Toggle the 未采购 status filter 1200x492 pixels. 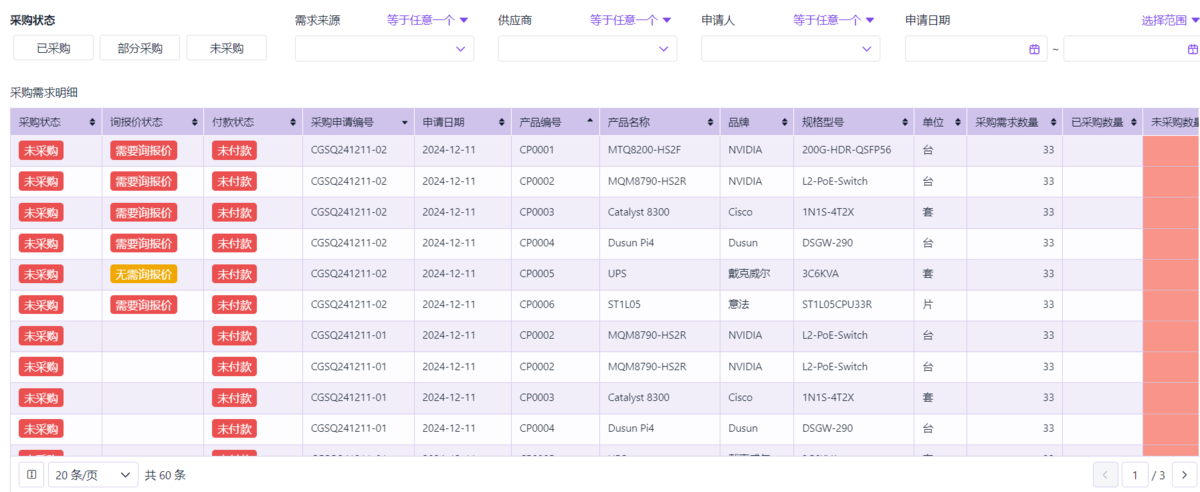227,48
